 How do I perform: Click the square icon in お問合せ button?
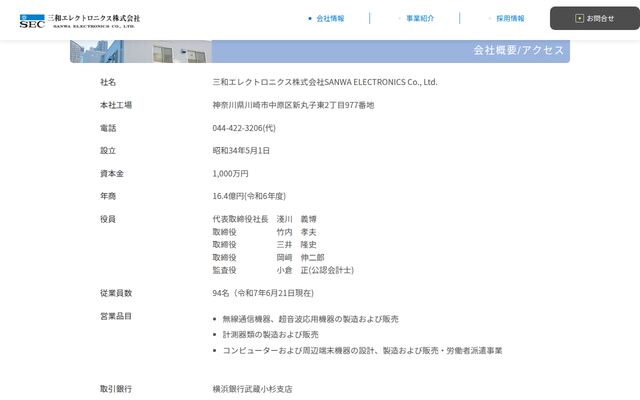tap(579, 18)
